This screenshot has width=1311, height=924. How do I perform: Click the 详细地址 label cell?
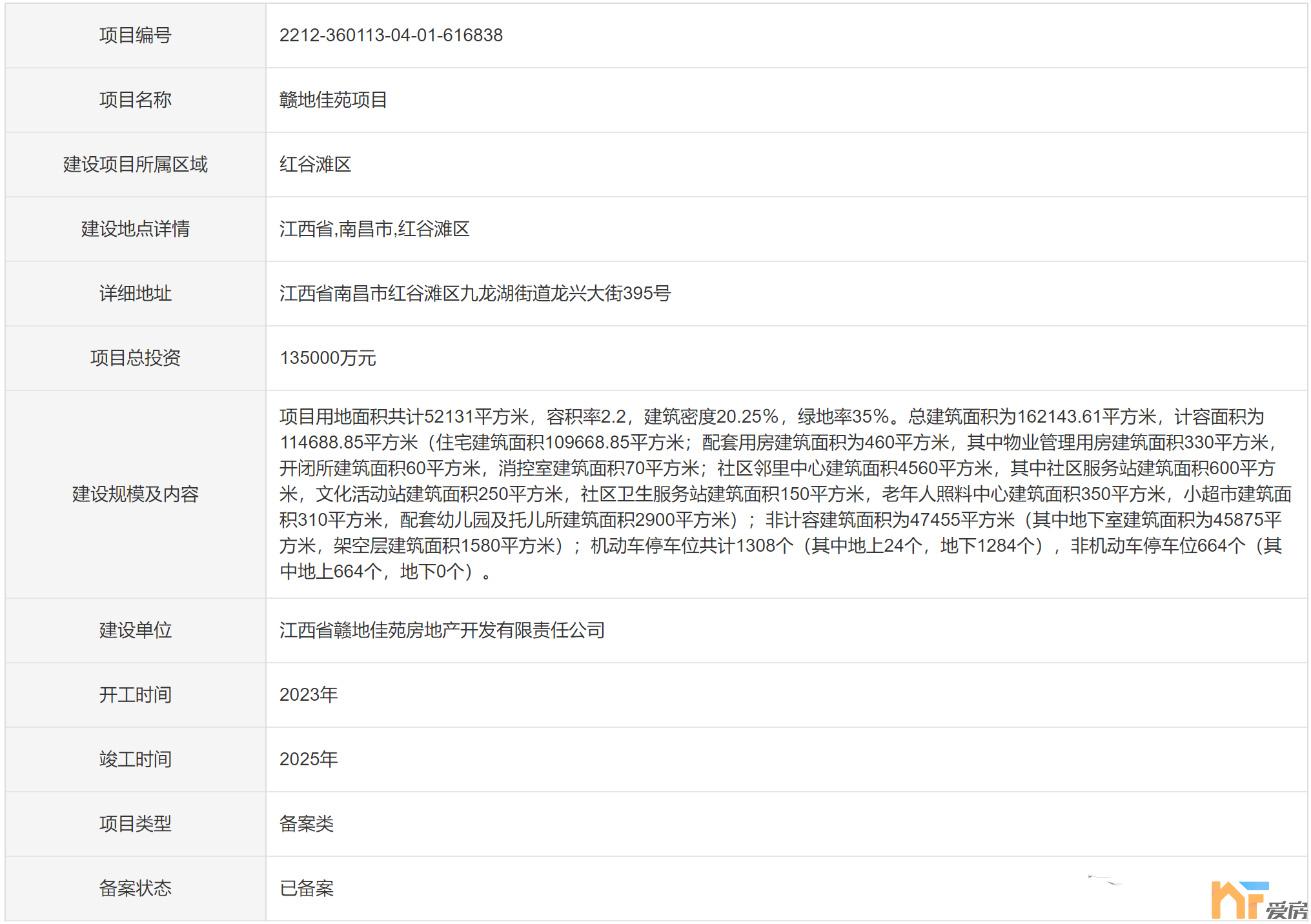(136, 294)
